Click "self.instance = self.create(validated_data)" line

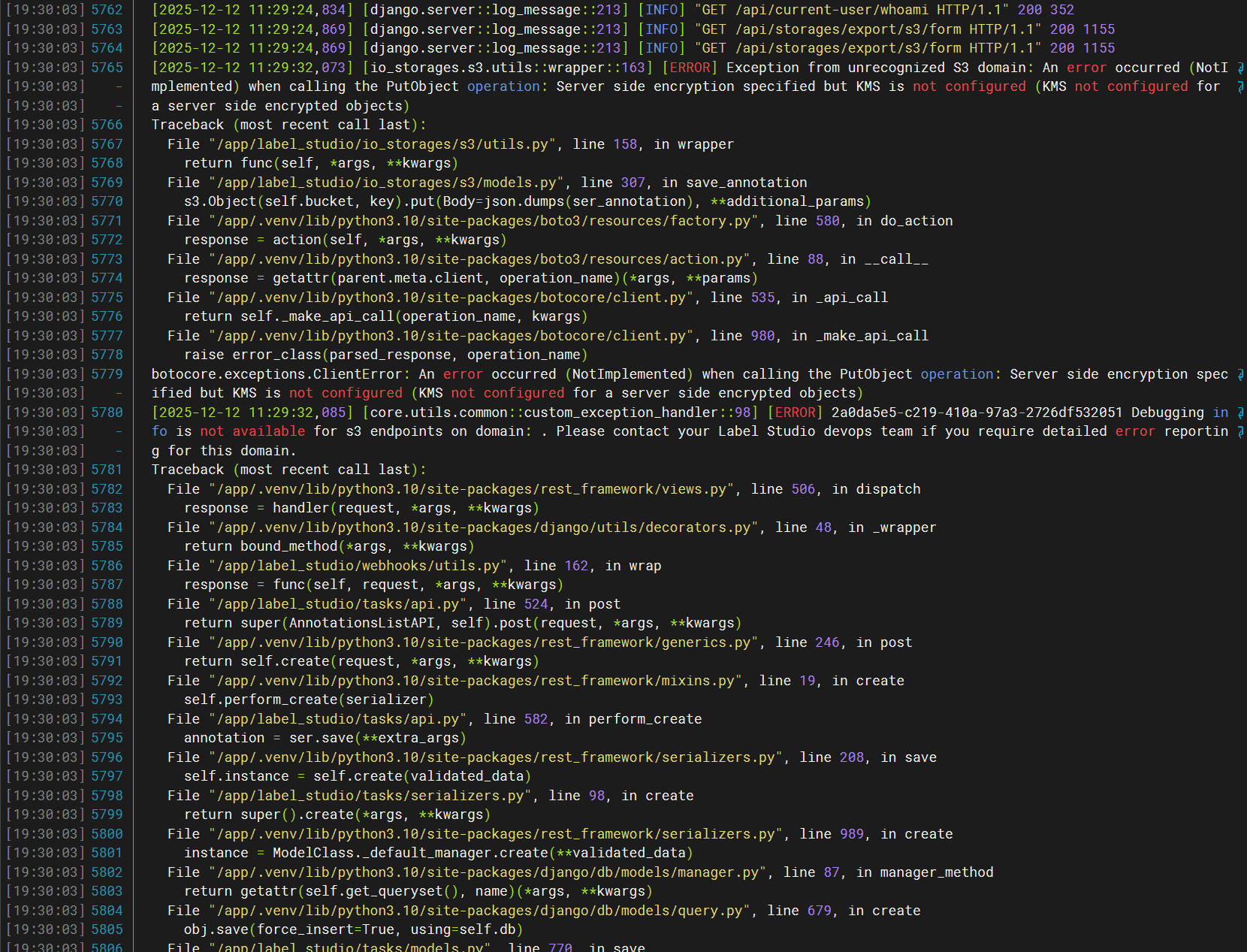(x=358, y=776)
